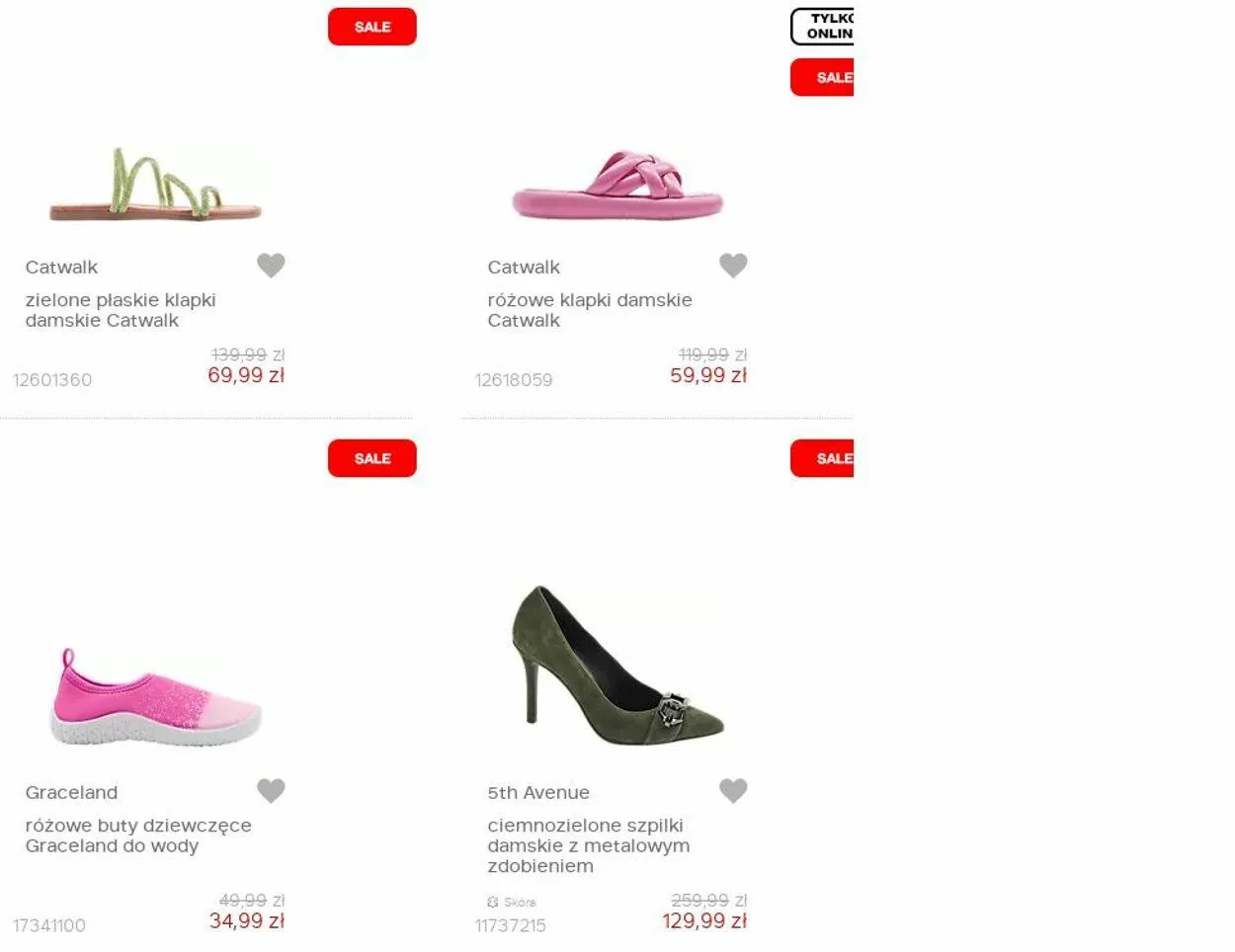The width and height of the screenshot is (1235, 952).
Task: Click the 5th Avenue brand name
Action: pos(537,792)
